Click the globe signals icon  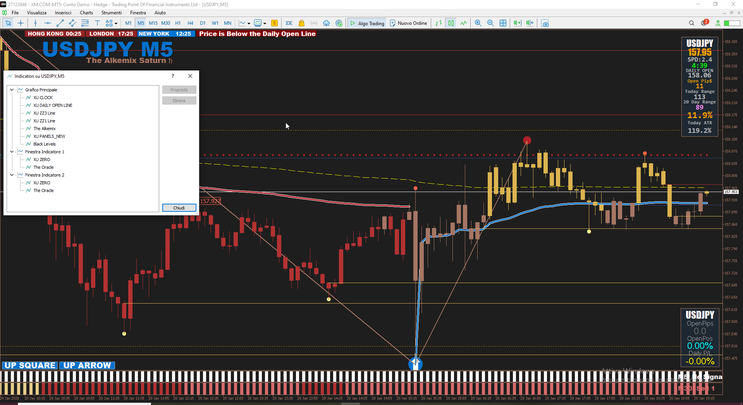tap(339, 23)
